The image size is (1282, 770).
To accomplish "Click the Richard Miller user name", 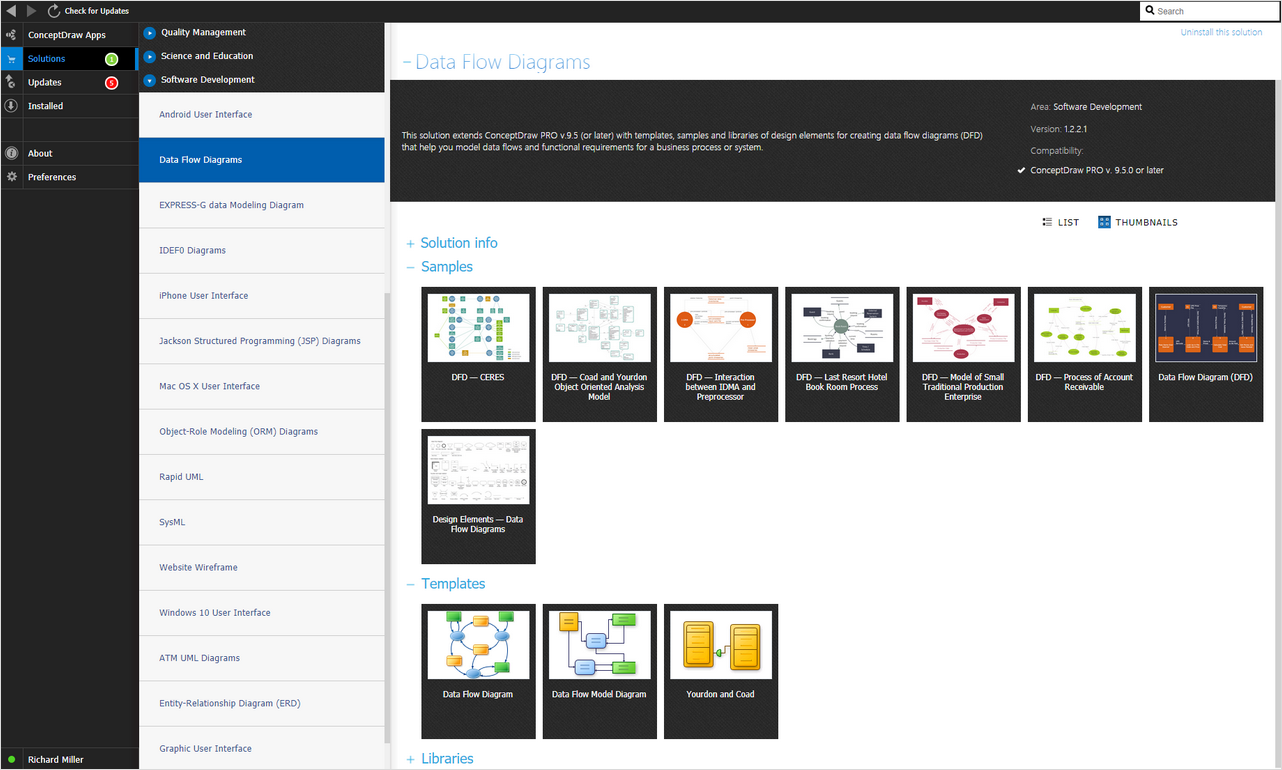I will [x=56, y=760].
